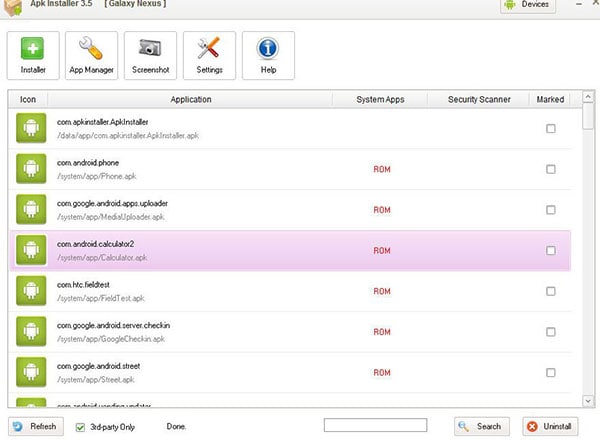Click the Android icon for com.android.calculator2

tap(31, 250)
